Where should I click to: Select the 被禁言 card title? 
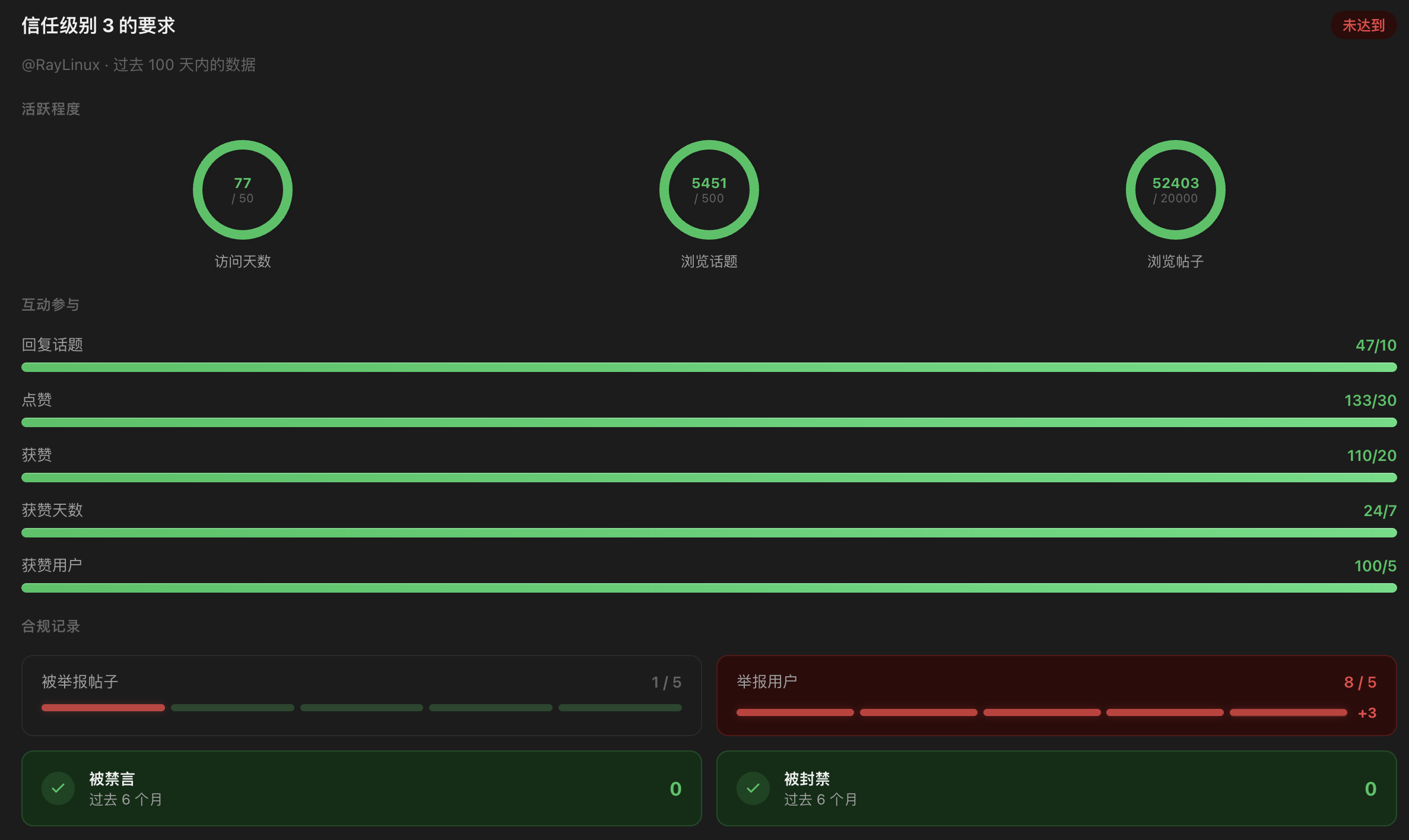(x=112, y=778)
